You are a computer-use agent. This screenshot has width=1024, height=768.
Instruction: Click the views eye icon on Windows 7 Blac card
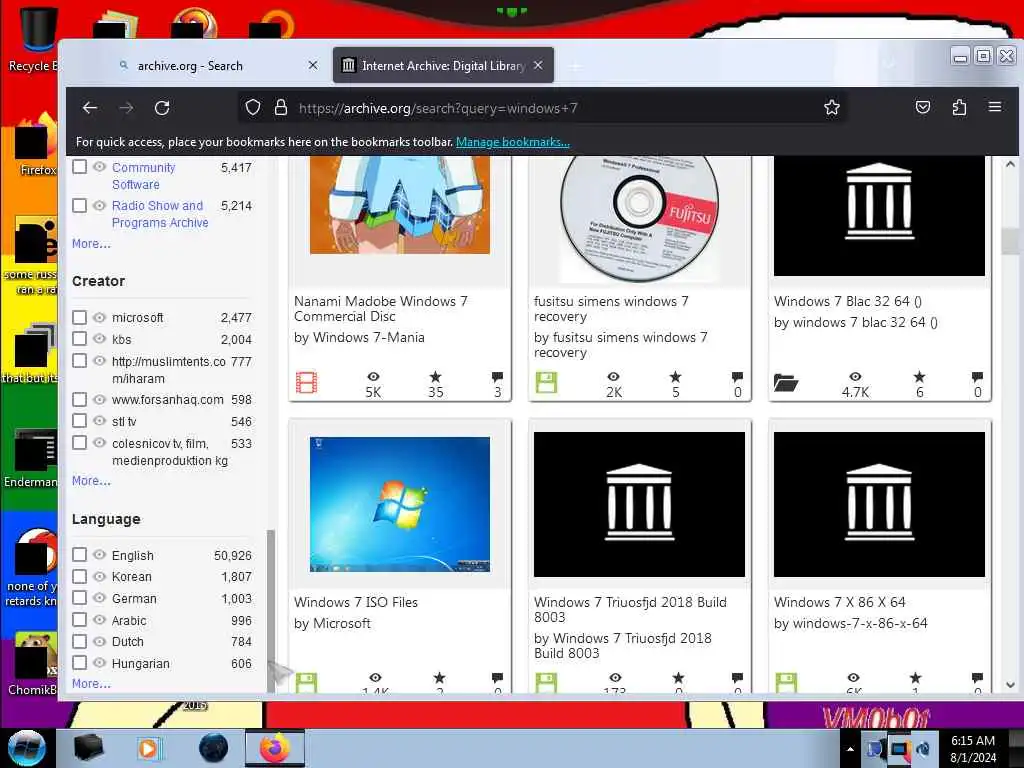pos(855,377)
